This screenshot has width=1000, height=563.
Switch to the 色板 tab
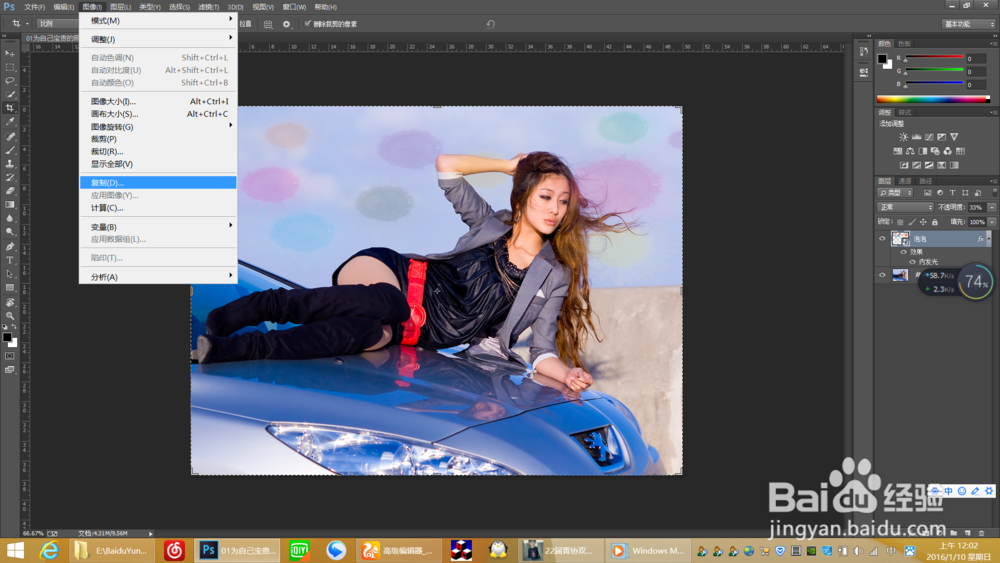click(x=904, y=43)
